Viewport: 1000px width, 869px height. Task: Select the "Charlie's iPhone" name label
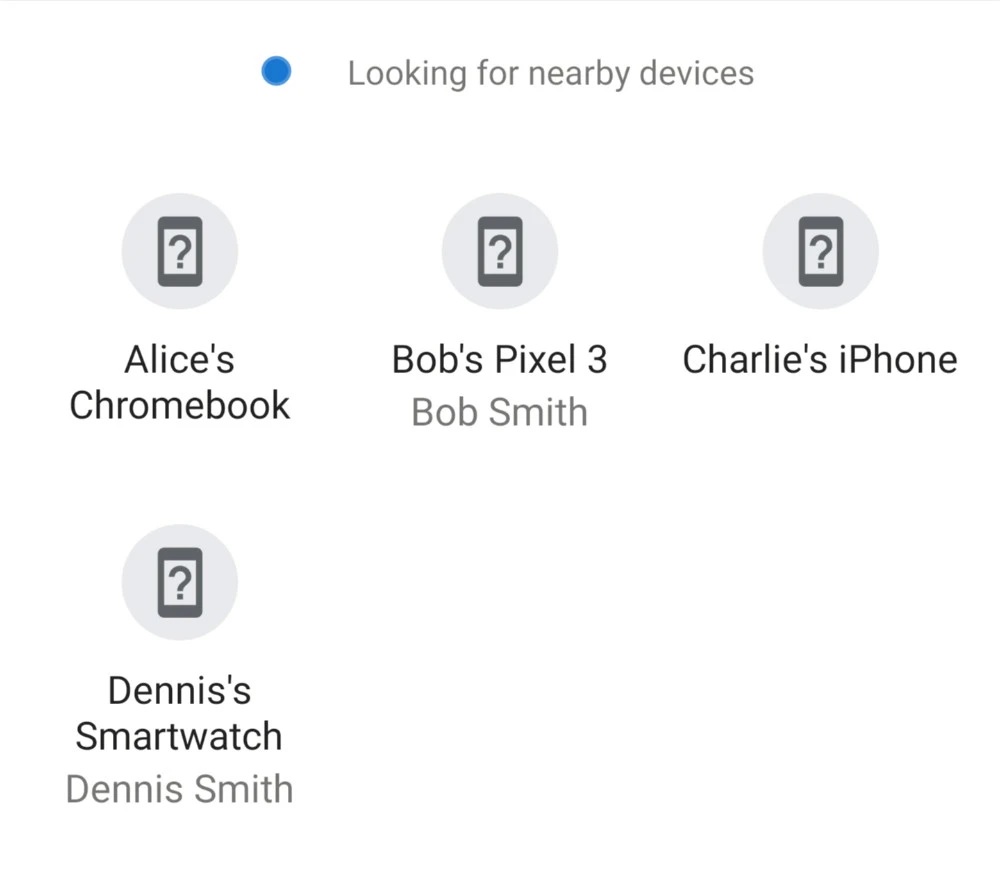820,359
